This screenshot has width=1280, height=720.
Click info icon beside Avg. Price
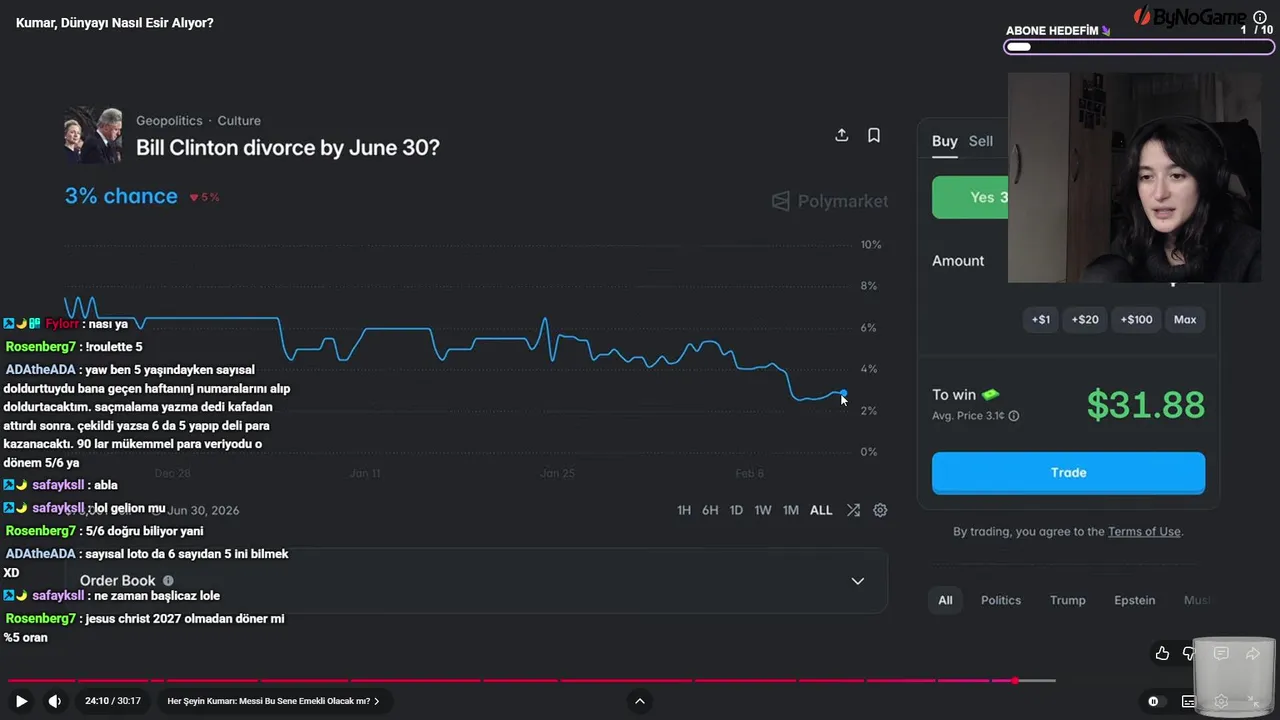coord(1014,416)
